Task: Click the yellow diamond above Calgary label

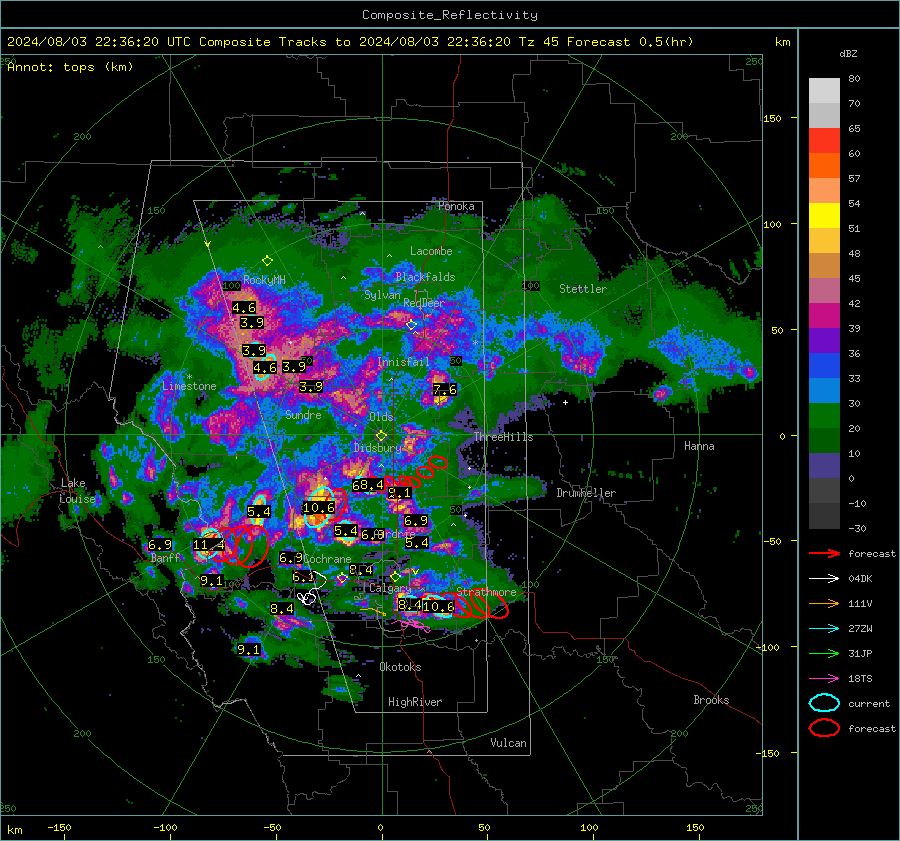Action: click(x=395, y=576)
